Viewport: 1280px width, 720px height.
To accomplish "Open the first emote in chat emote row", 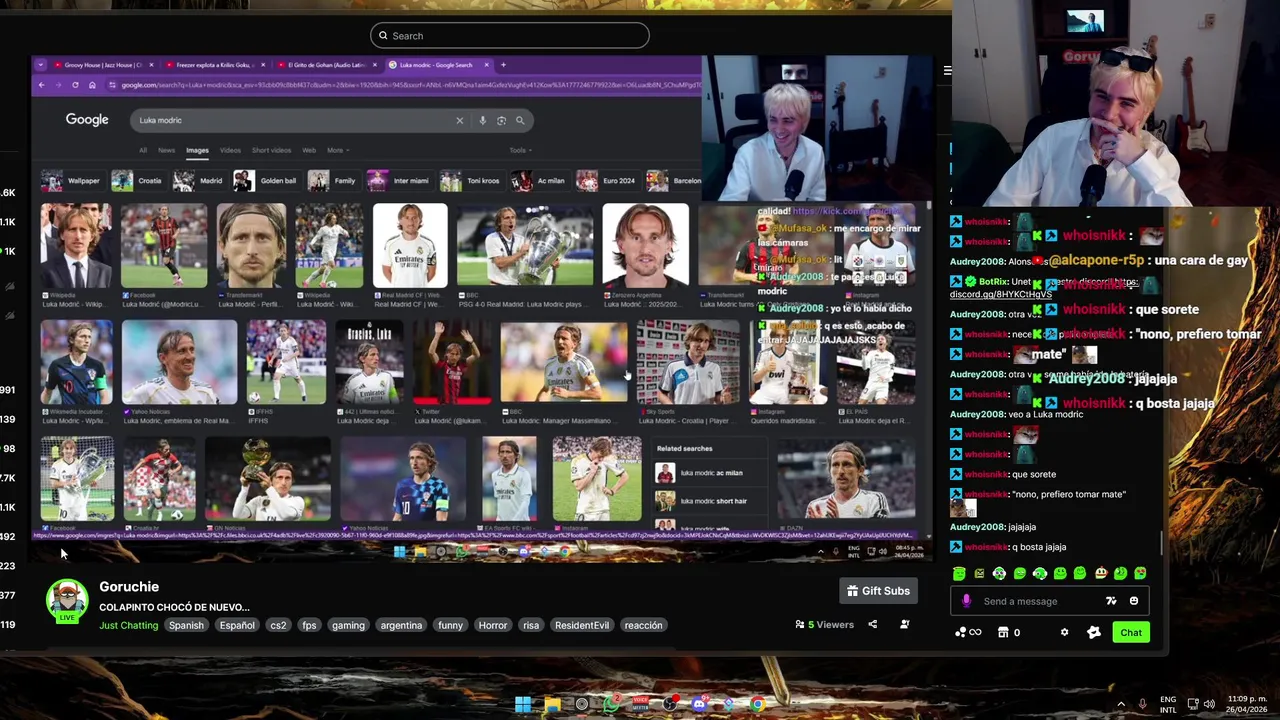I will 959,574.
